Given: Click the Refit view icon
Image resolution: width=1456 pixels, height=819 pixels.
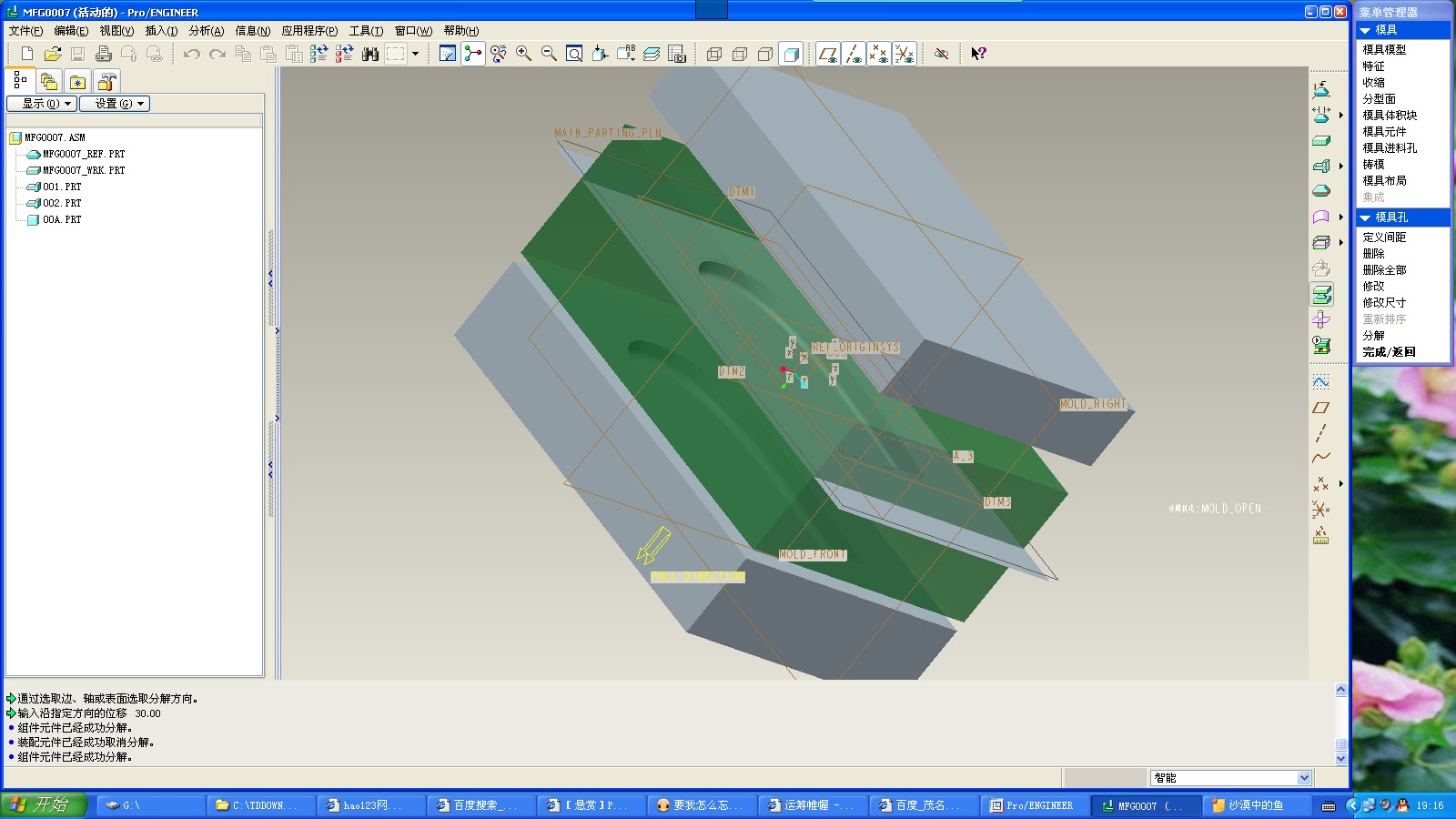Looking at the screenshot, I should pyautogui.click(x=574, y=54).
